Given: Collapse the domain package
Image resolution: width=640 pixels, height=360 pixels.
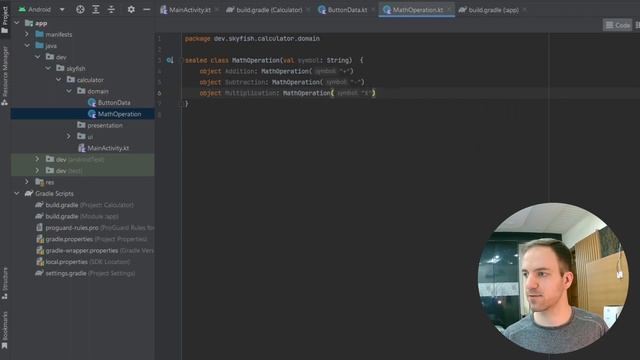Looking at the screenshot, I should [69, 91].
